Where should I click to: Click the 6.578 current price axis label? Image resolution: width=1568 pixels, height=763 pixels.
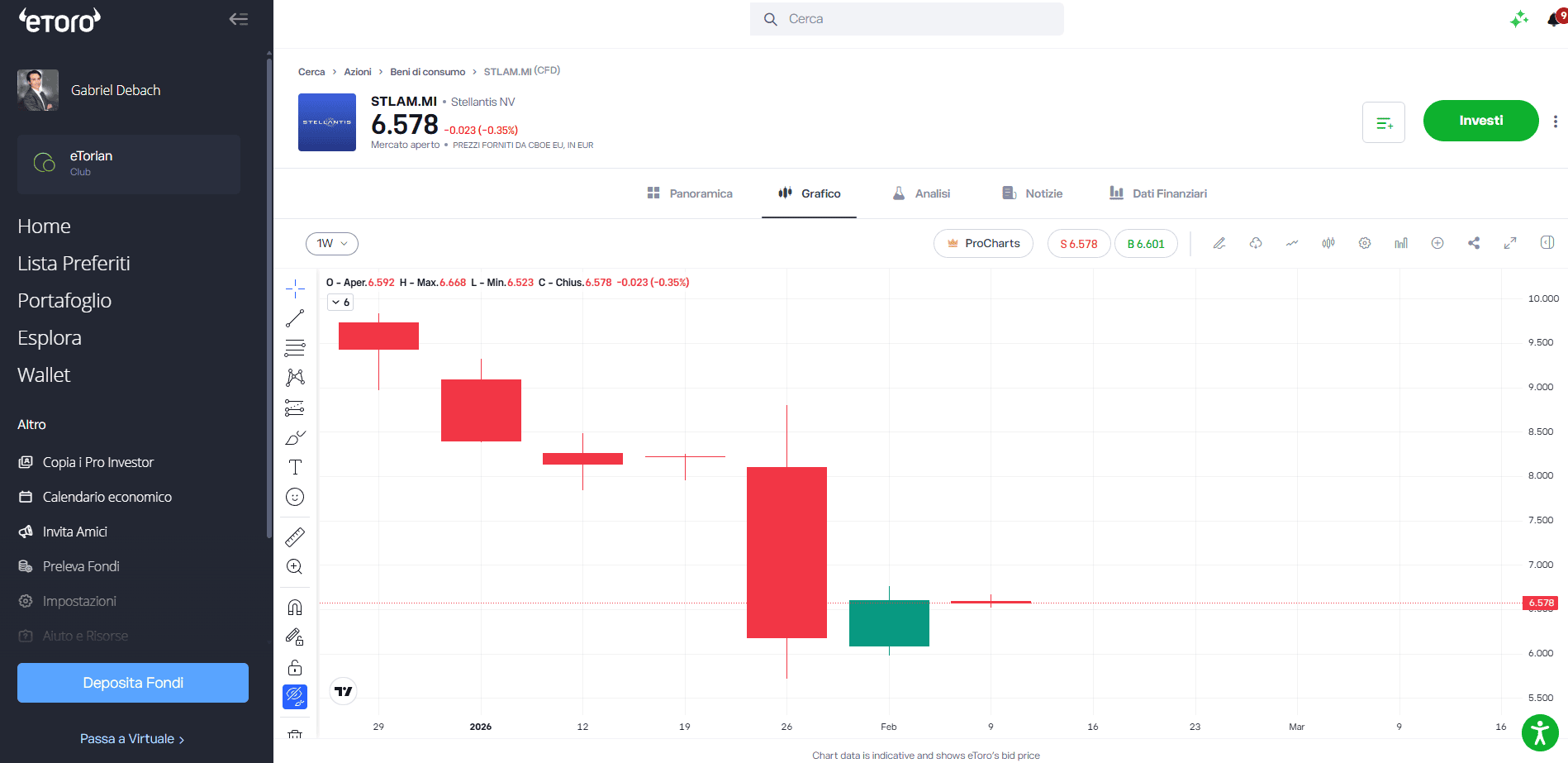(x=1541, y=603)
